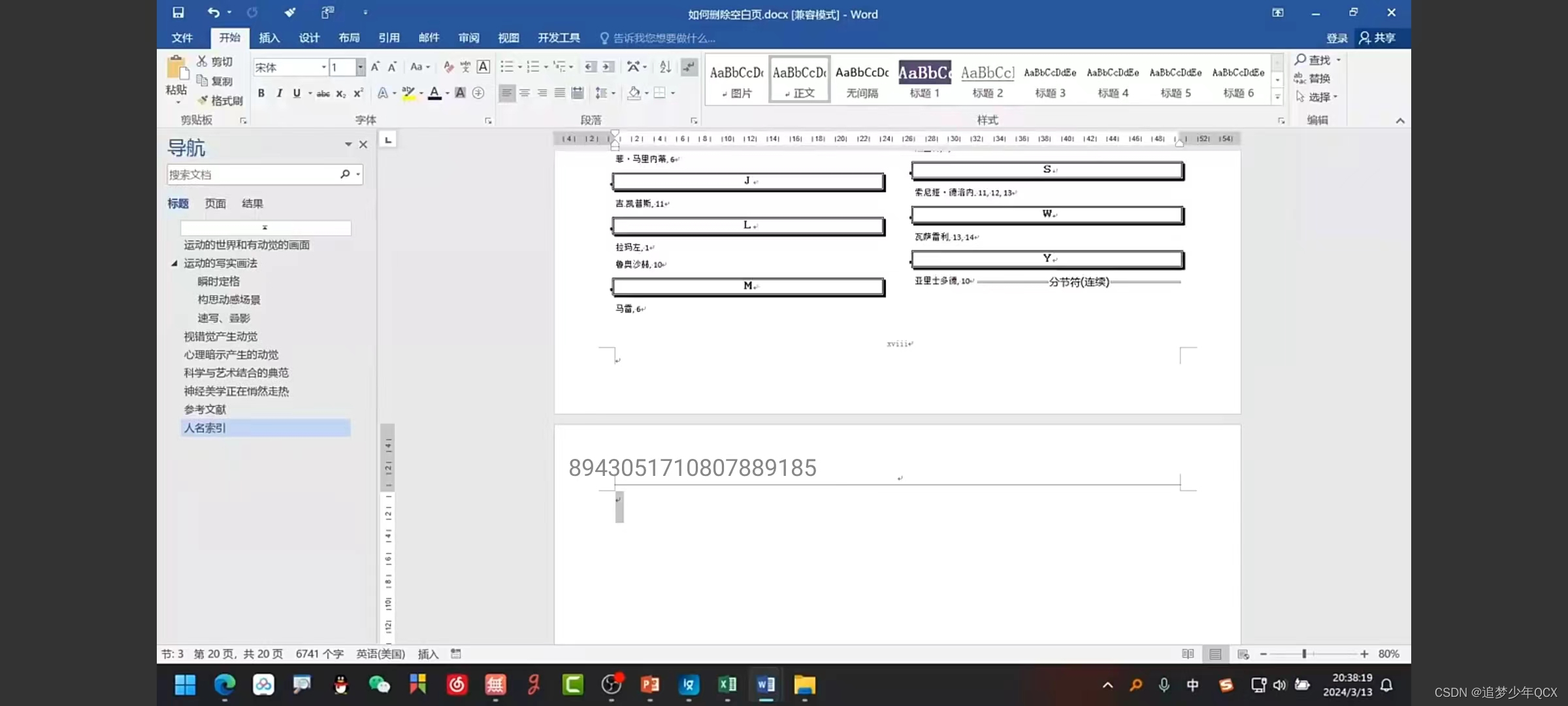Click the Format Painter (格式刷) brush icon
The width and height of the screenshot is (1568, 706).
203,100
